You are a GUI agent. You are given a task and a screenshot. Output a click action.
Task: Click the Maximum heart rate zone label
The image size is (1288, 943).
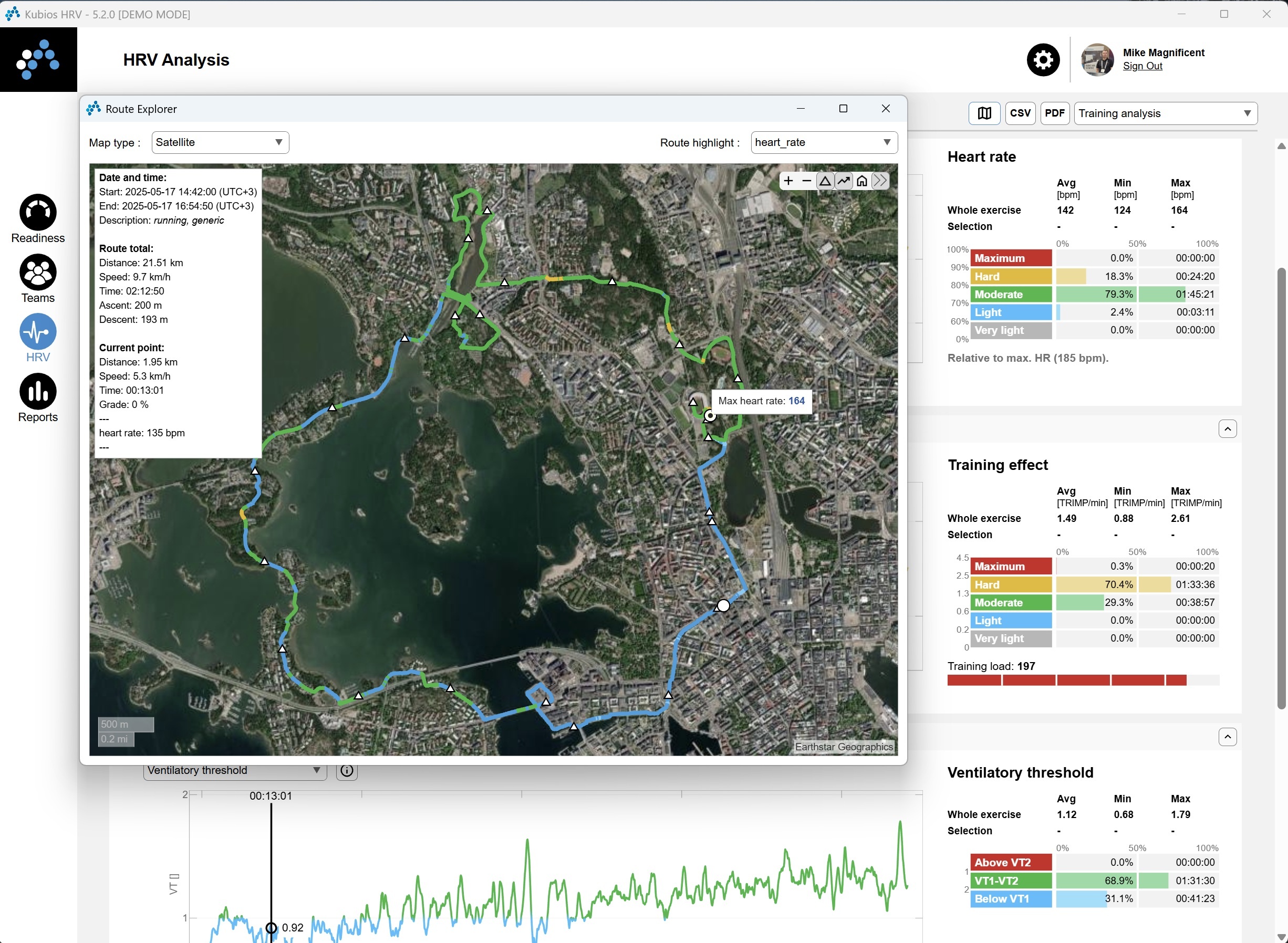1011,258
